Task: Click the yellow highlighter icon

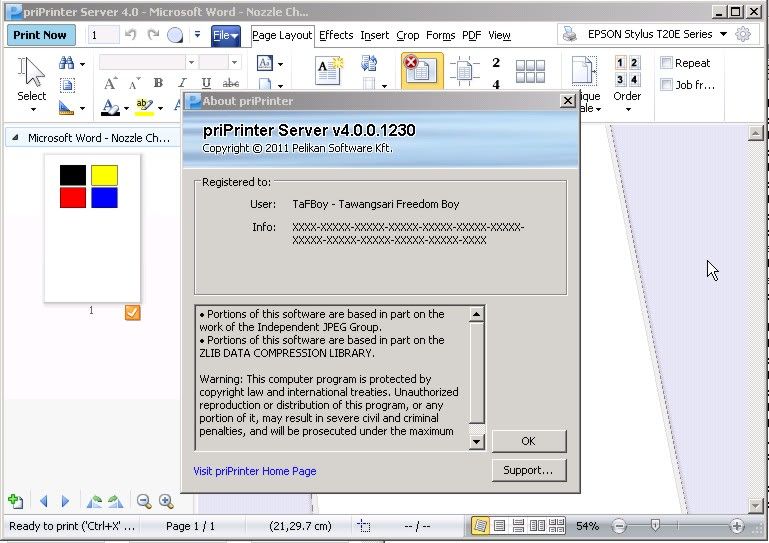Action: [144, 107]
